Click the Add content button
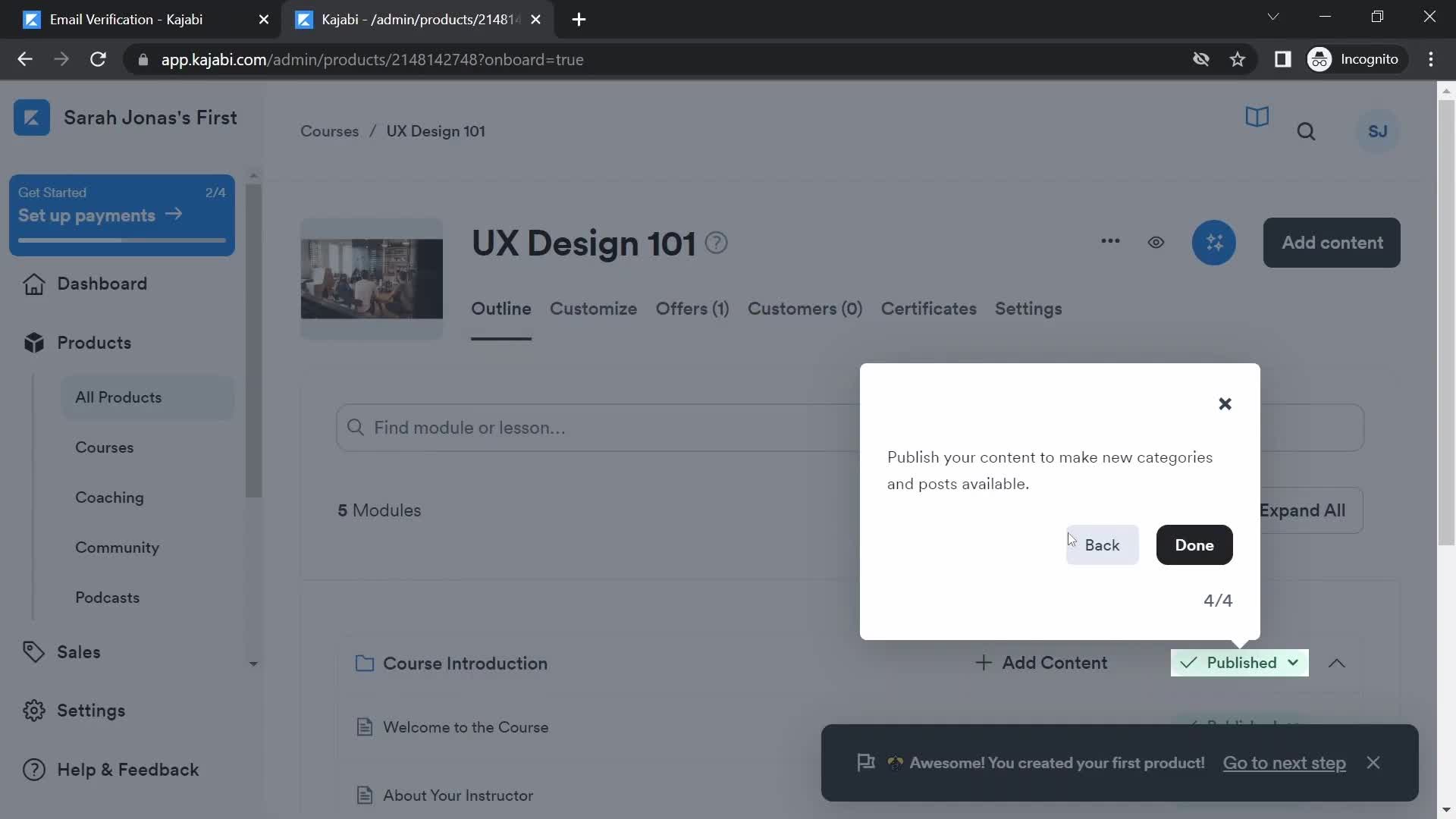This screenshot has height=819, width=1456. pyautogui.click(x=1332, y=243)
